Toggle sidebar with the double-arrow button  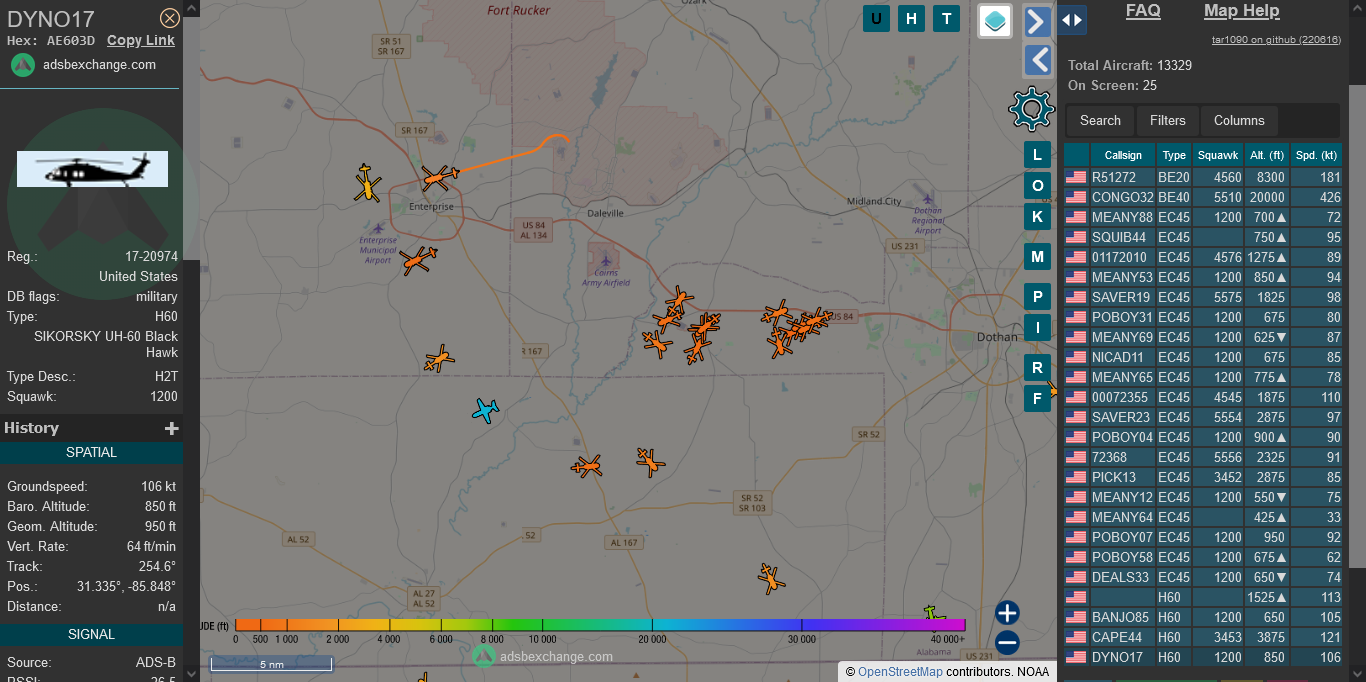click(1071, 19)
